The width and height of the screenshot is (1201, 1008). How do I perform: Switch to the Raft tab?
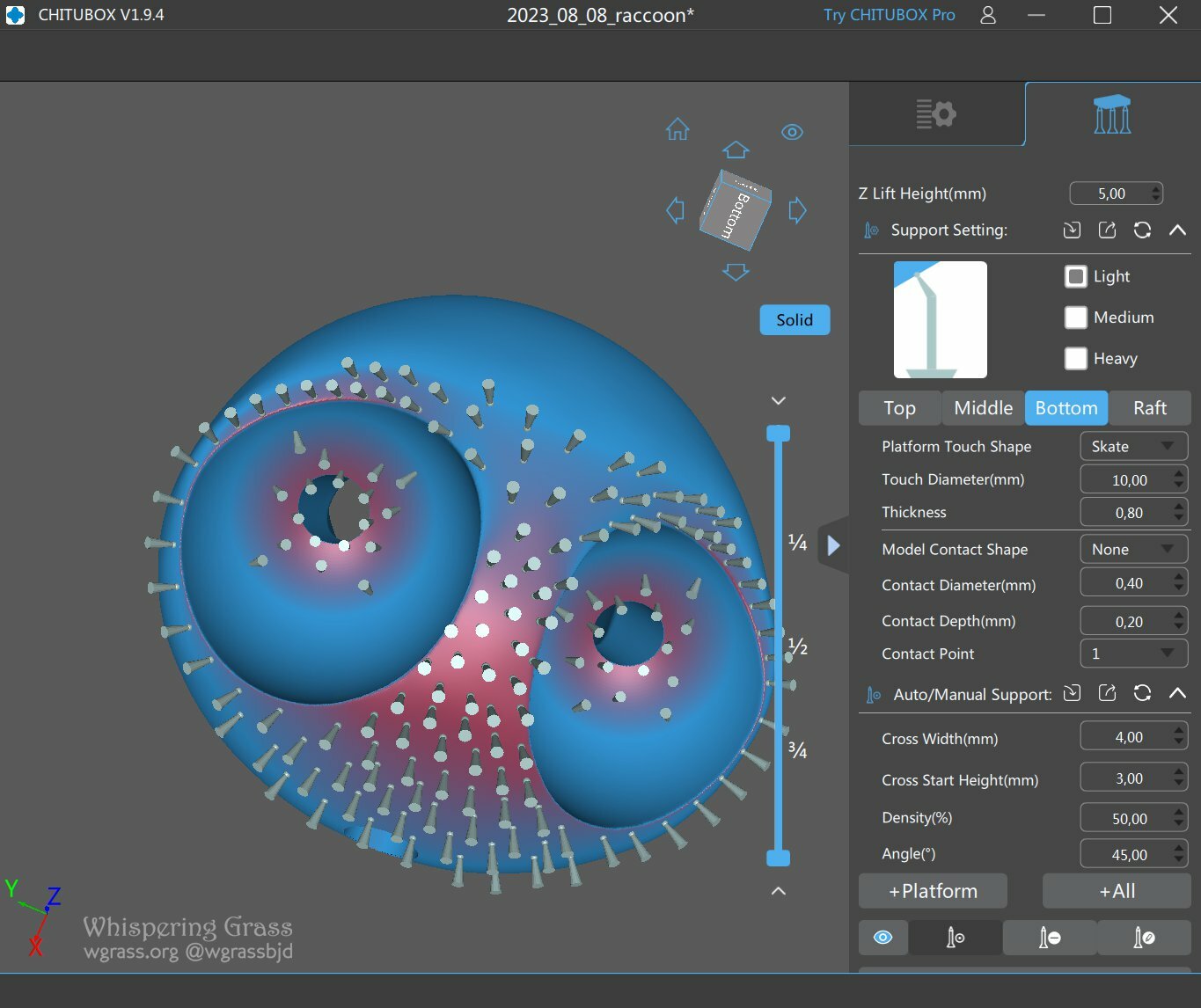(x=1150, y=408)
